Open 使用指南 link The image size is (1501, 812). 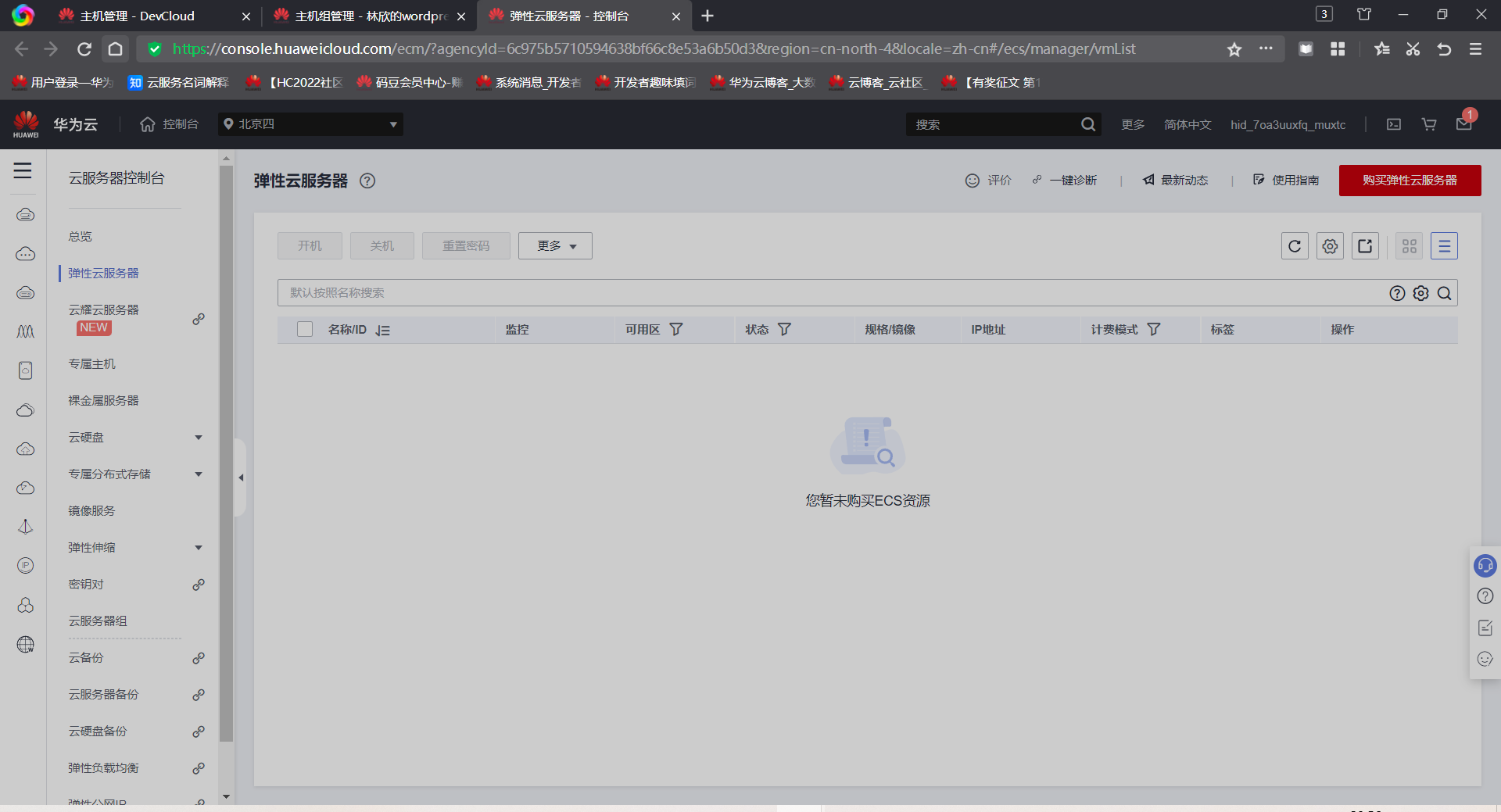pyautogui.click(x=1286, y=181)
